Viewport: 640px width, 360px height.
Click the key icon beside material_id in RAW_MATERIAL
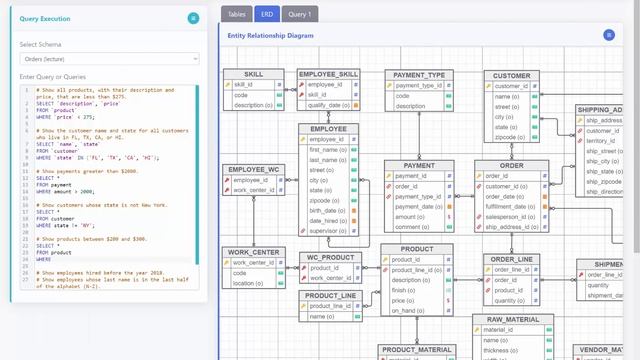coord(477,330)
